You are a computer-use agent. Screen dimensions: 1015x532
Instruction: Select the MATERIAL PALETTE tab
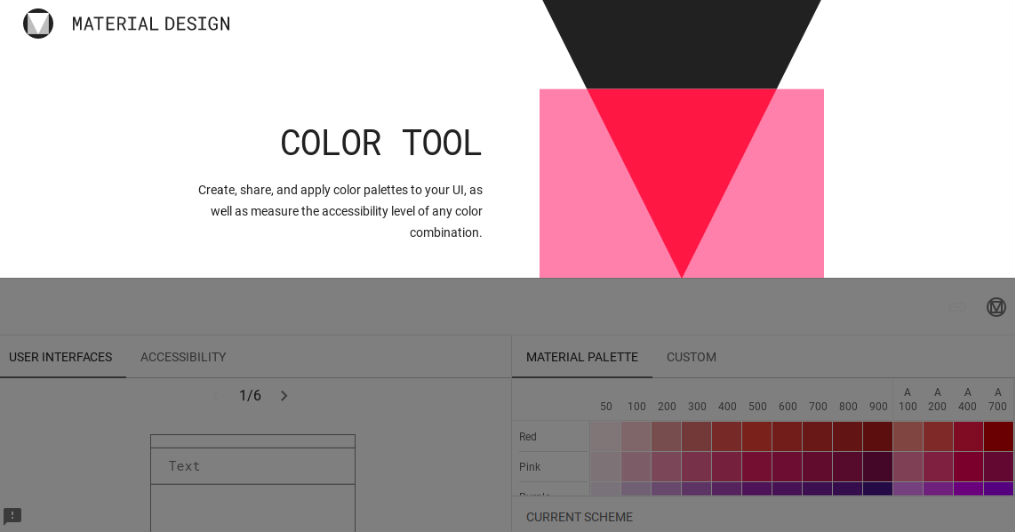pos(582,357)
